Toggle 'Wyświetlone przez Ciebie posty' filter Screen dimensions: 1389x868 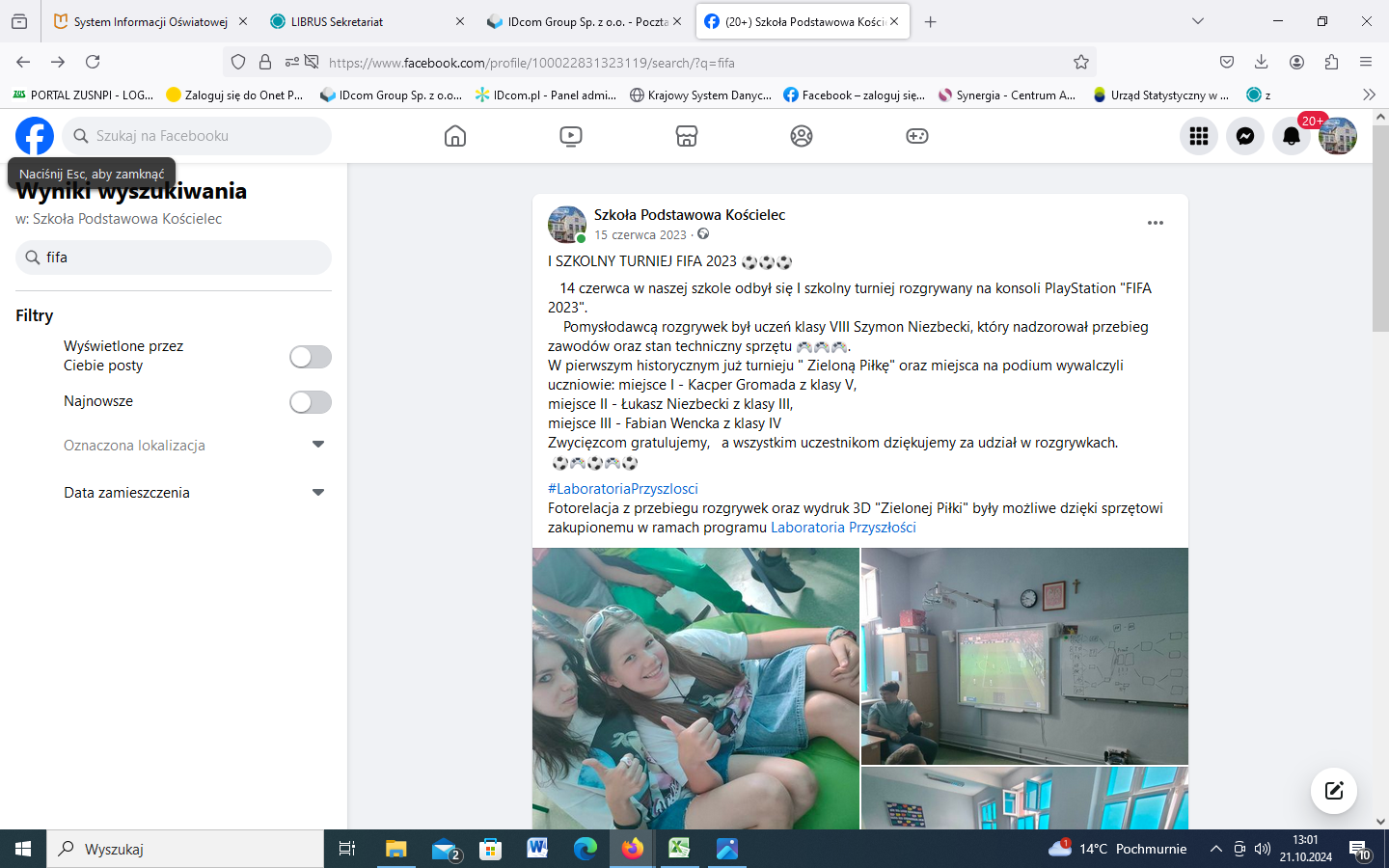click(x=311, y=357)
